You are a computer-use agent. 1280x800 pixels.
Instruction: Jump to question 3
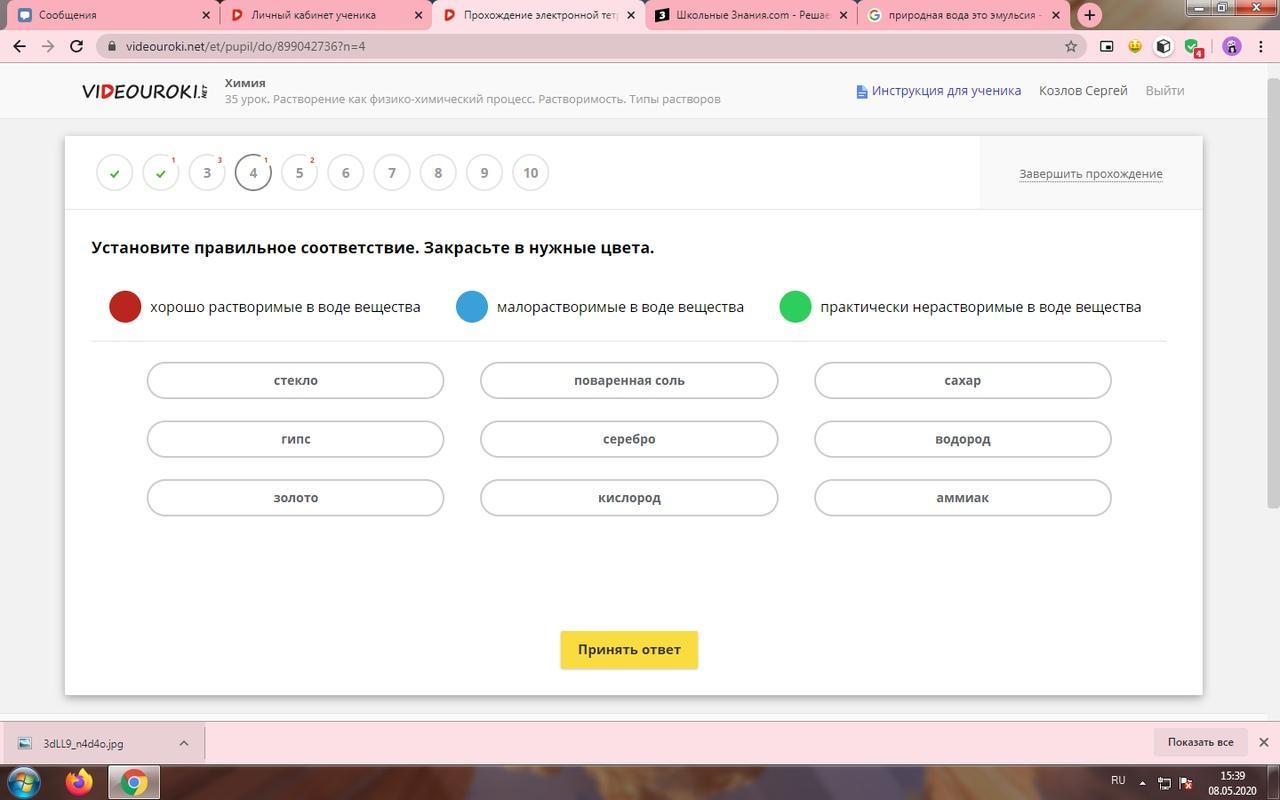(207, 173)
